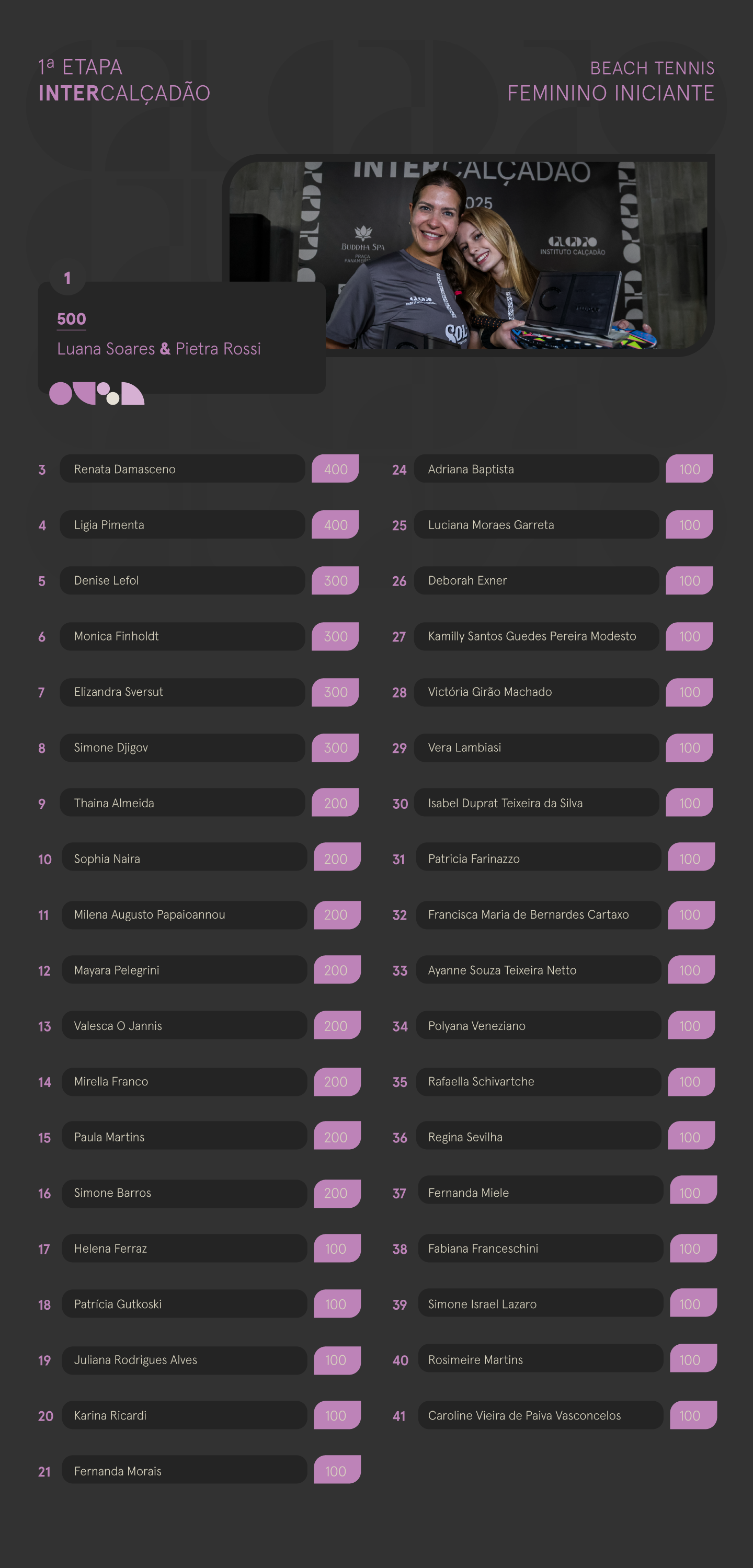Click the 200 badge next to Mirella Franco
Screen dimensions: 753x1568
337,1082
